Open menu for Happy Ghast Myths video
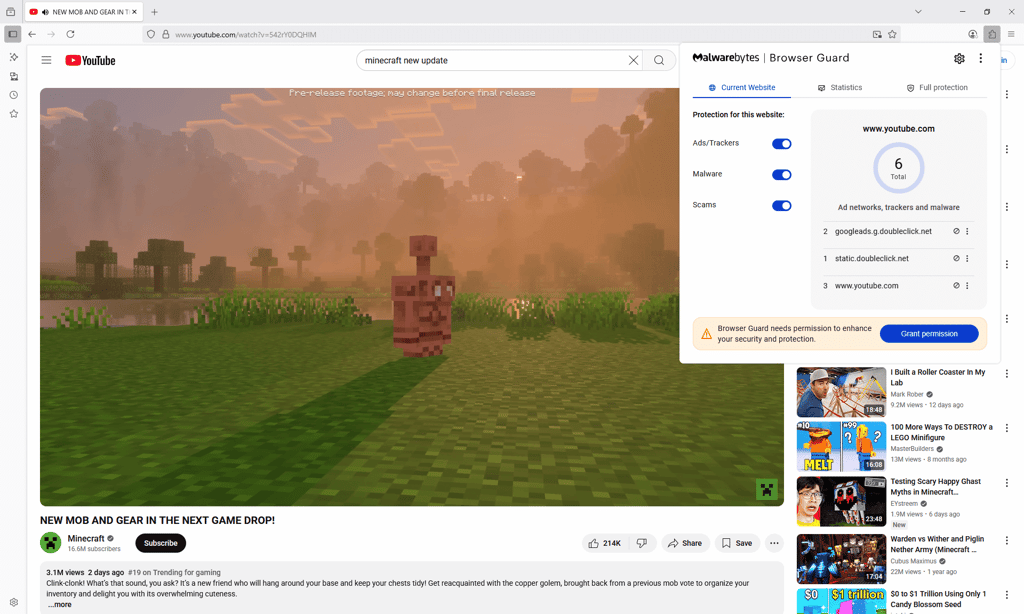 pos(1006,483)
